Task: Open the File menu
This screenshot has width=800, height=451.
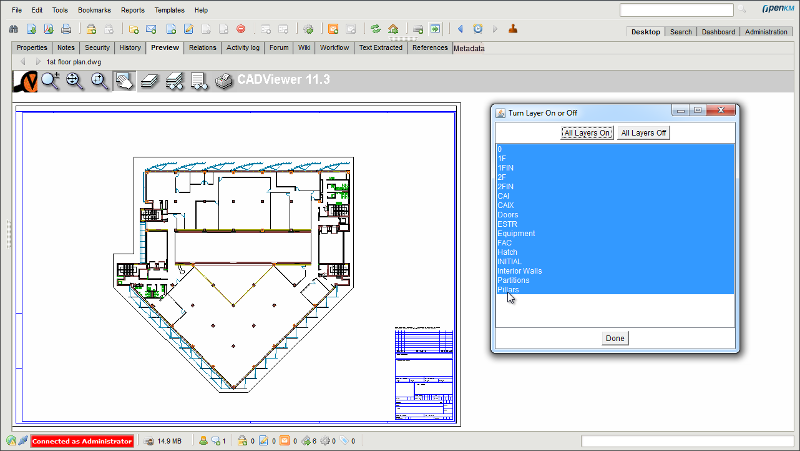Action: tap(17, 10)
